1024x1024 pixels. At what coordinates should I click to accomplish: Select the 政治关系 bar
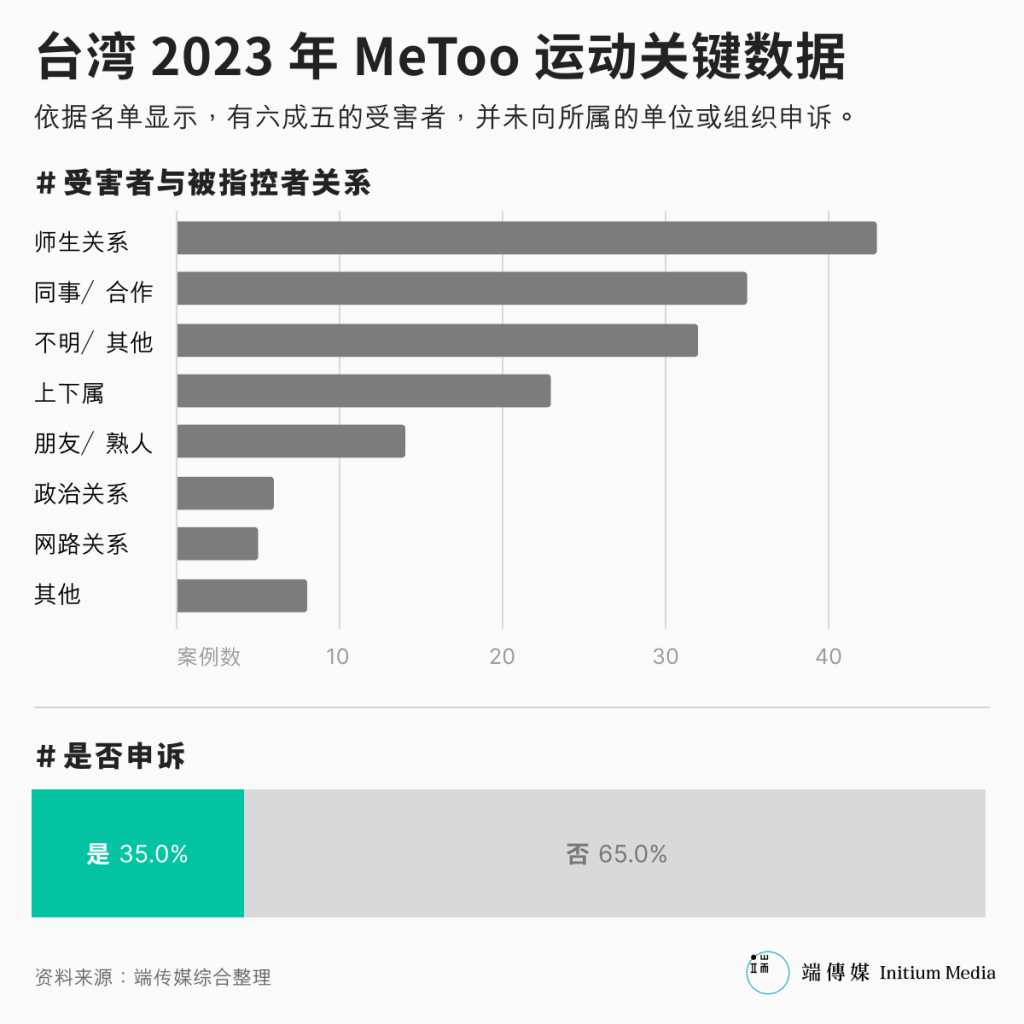pos(225,493)
